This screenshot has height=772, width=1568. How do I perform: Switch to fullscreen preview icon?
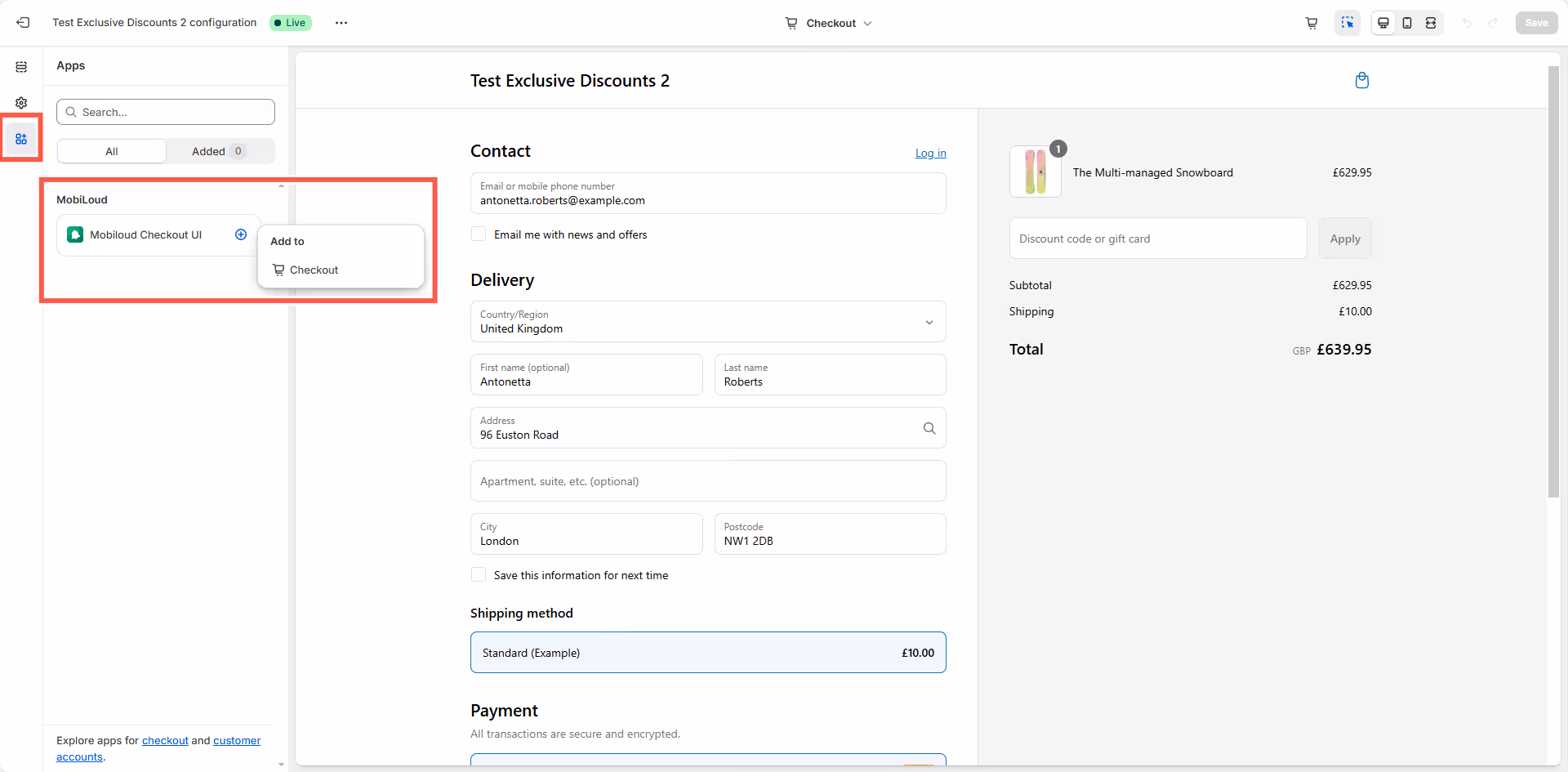1431,23
